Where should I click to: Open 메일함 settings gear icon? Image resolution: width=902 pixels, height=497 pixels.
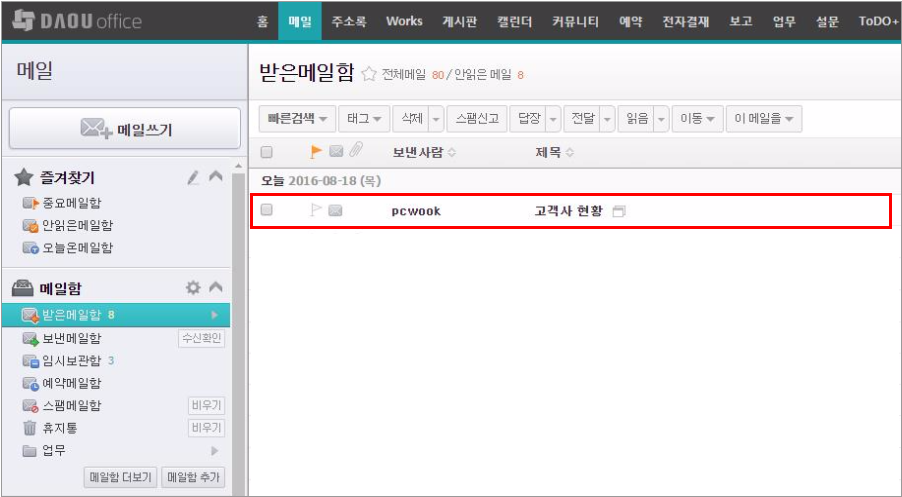[x=193, y=288]
